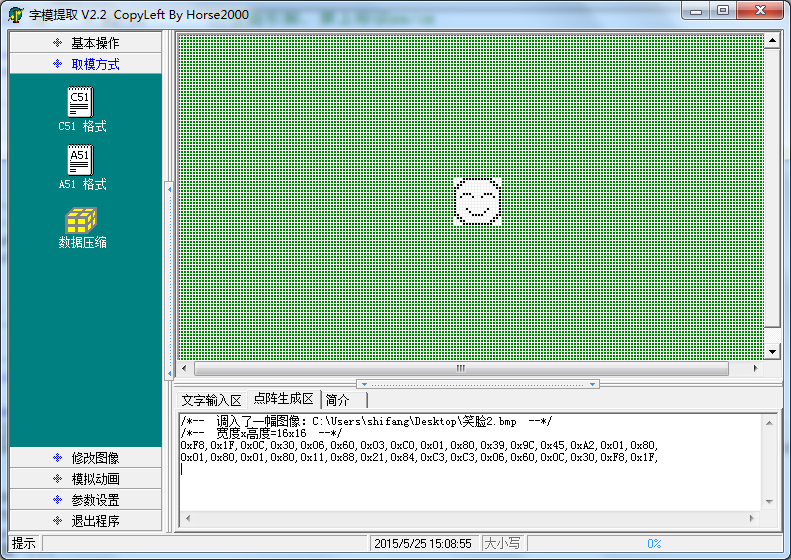Click the output text scroll left arrow
791x560 pixels.
click(x=188, y=518)
